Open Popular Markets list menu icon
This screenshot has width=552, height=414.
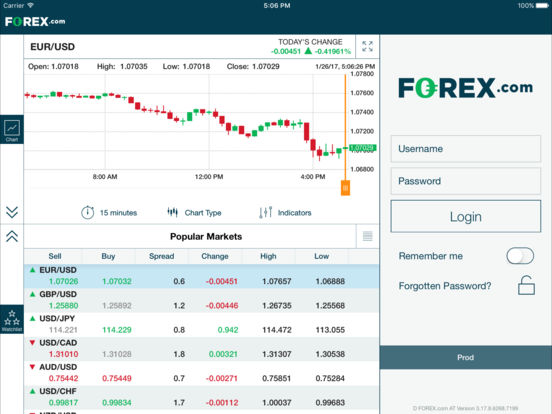click(x=368, y=236)
